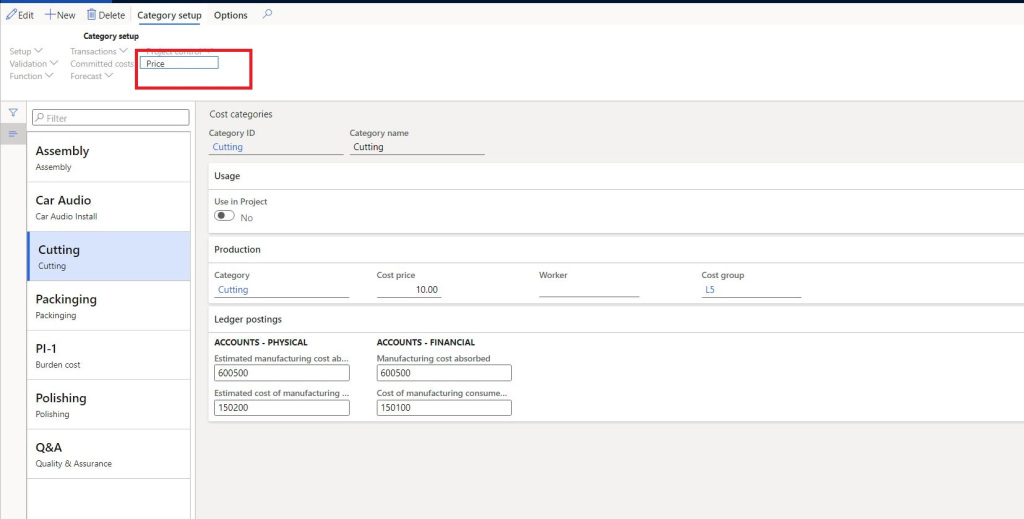Expand the Function dropdown
Image resolution: width=1024 pixels, height=519 pixels.
point(32,76)
